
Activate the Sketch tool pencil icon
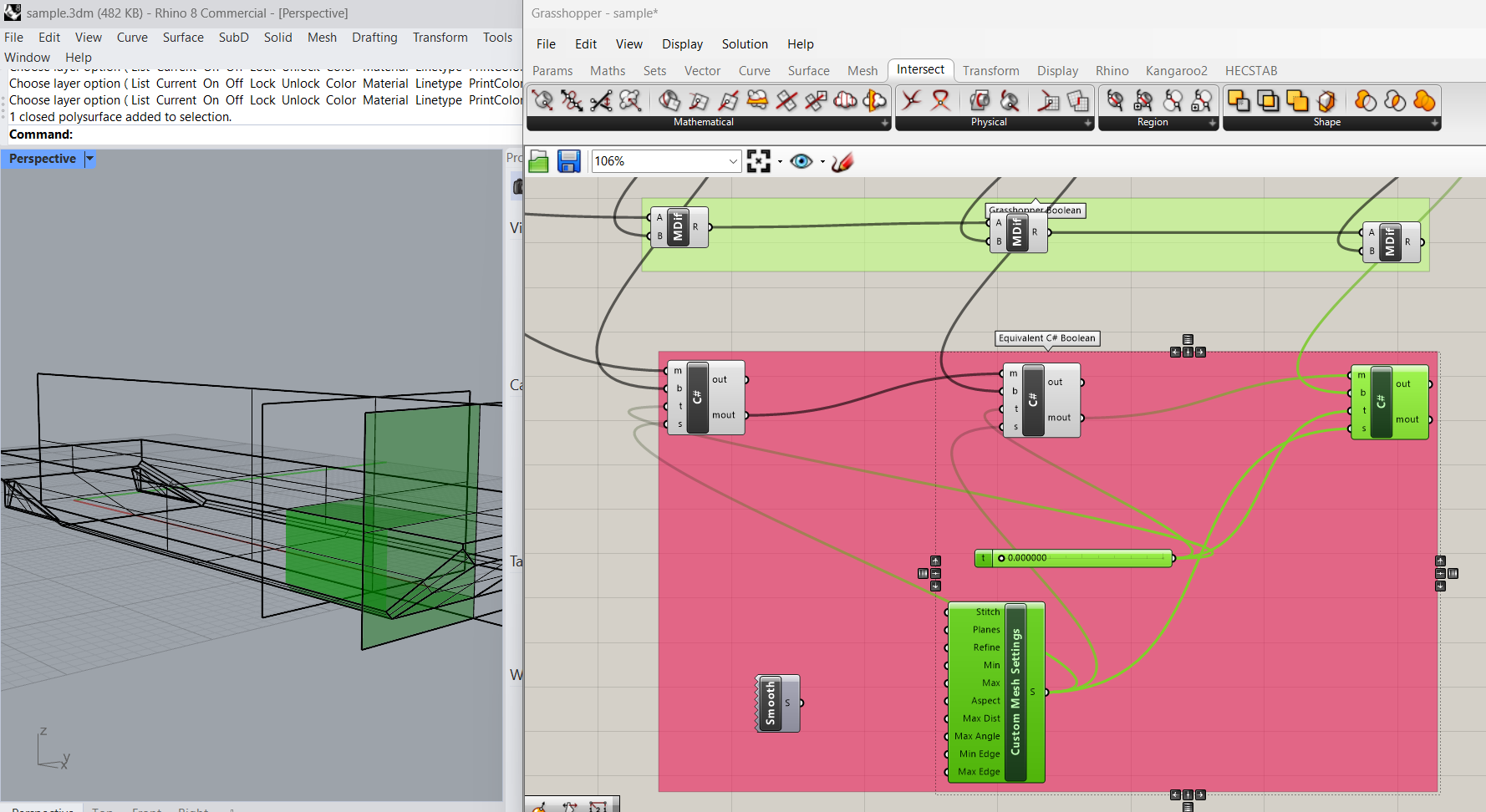(842, 160)
